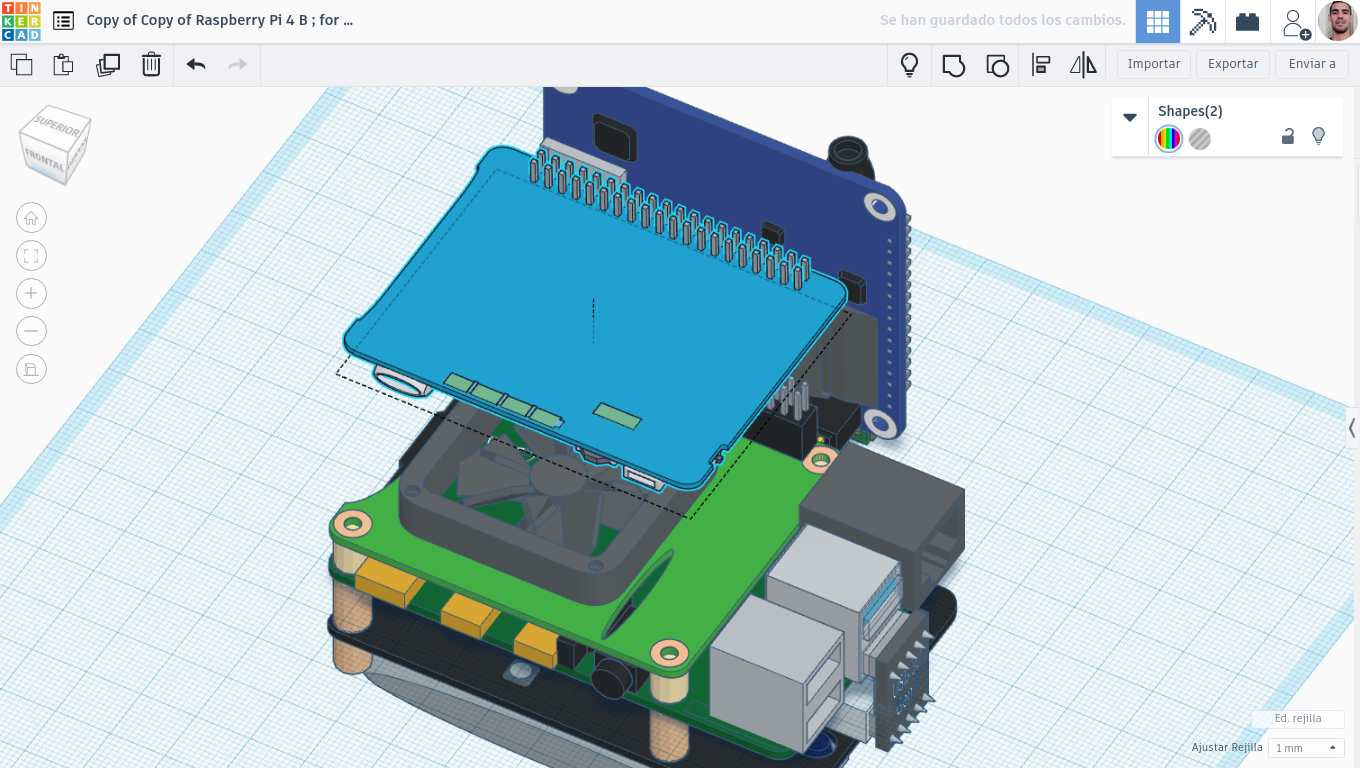Rename the design title text
The image size is (1360, 768).
220,20
